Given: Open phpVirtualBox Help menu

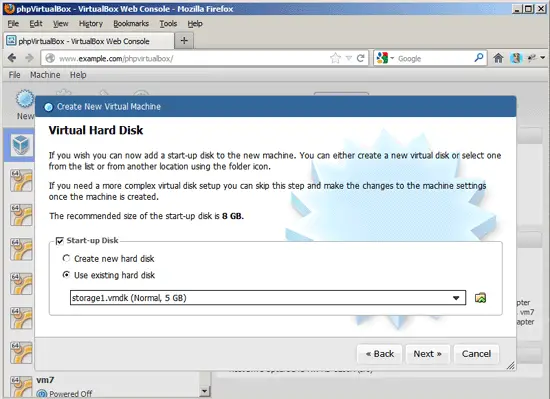Looking at the screenshot, I should pos(78,75).
